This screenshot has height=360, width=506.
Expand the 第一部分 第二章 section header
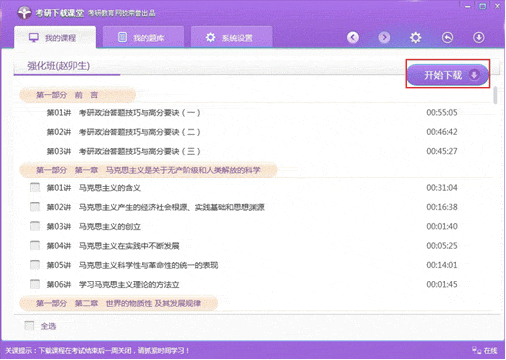click(118, 303)
